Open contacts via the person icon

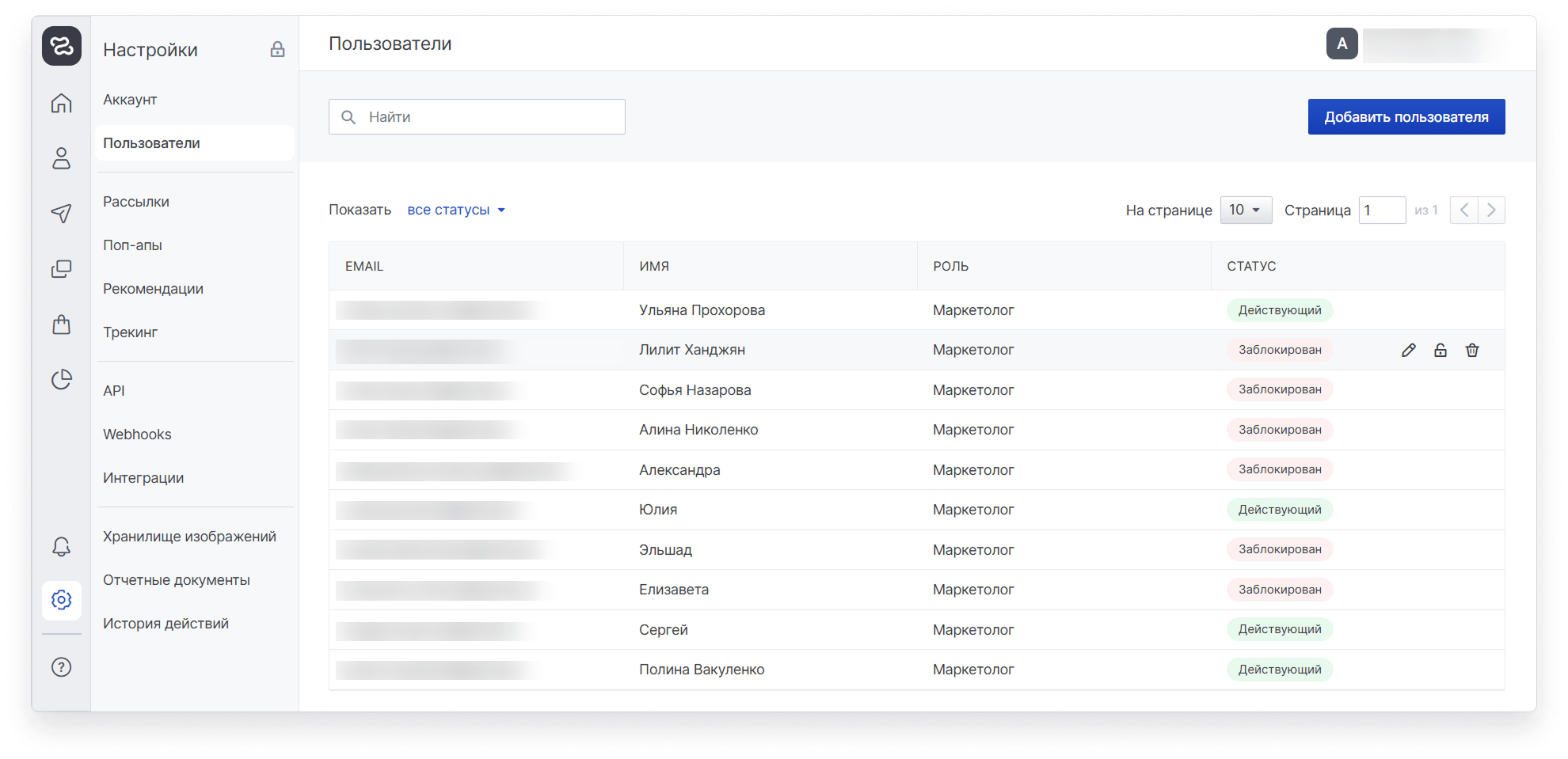pyautogui.click(x=61, y=158)
